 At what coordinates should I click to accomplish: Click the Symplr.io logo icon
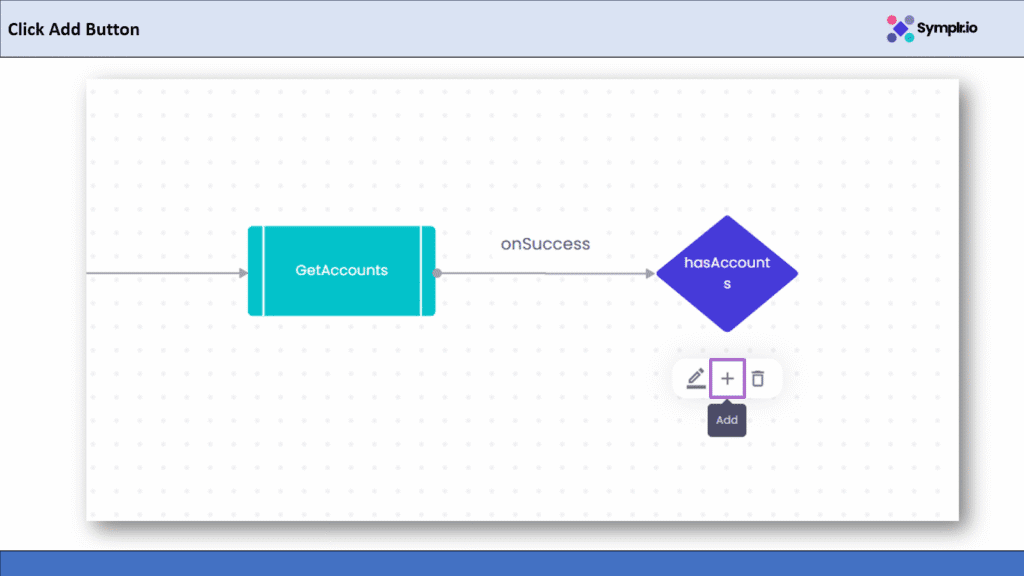900,29
